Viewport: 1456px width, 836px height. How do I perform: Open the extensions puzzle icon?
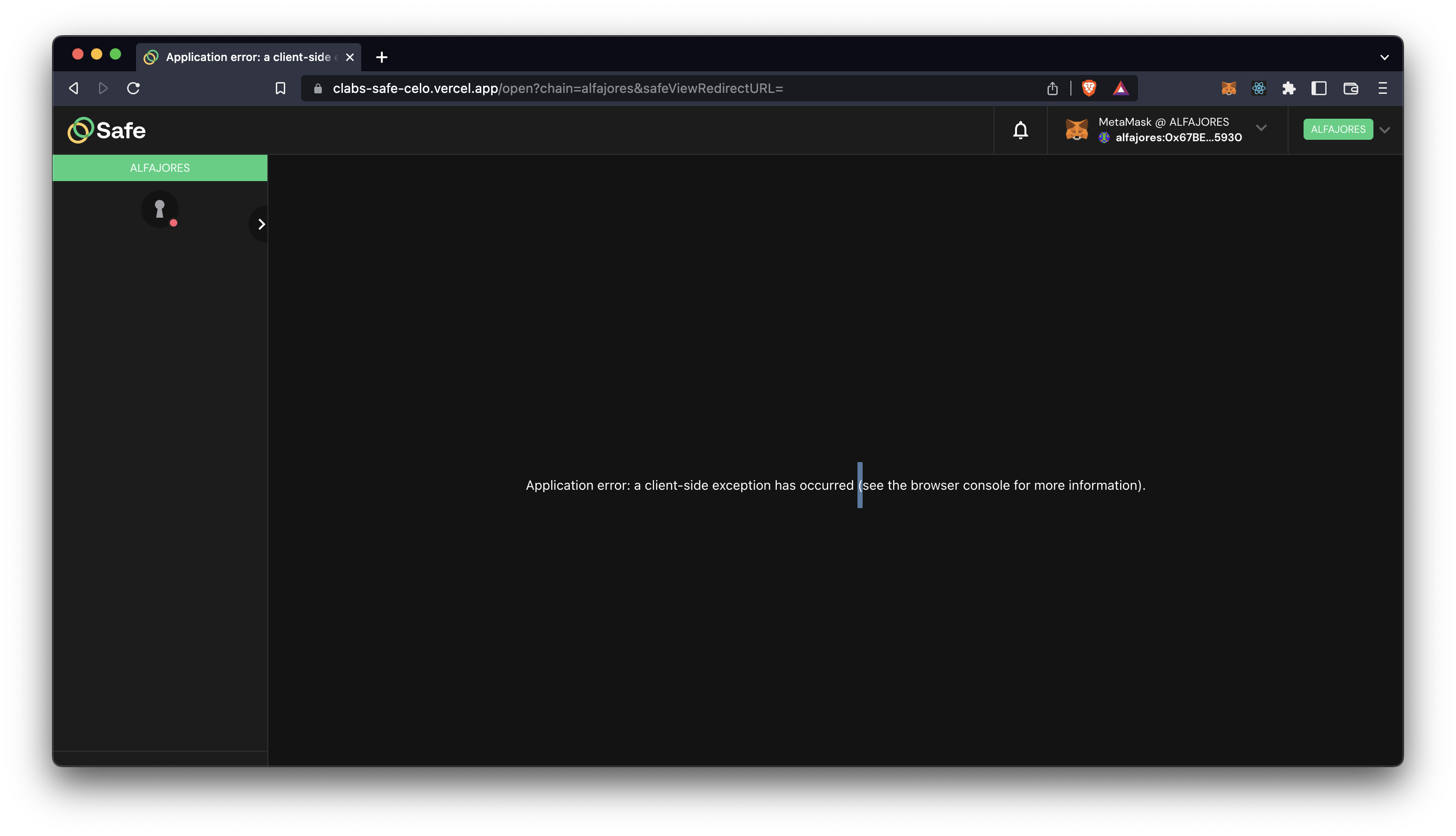[x=1289, y=88]
